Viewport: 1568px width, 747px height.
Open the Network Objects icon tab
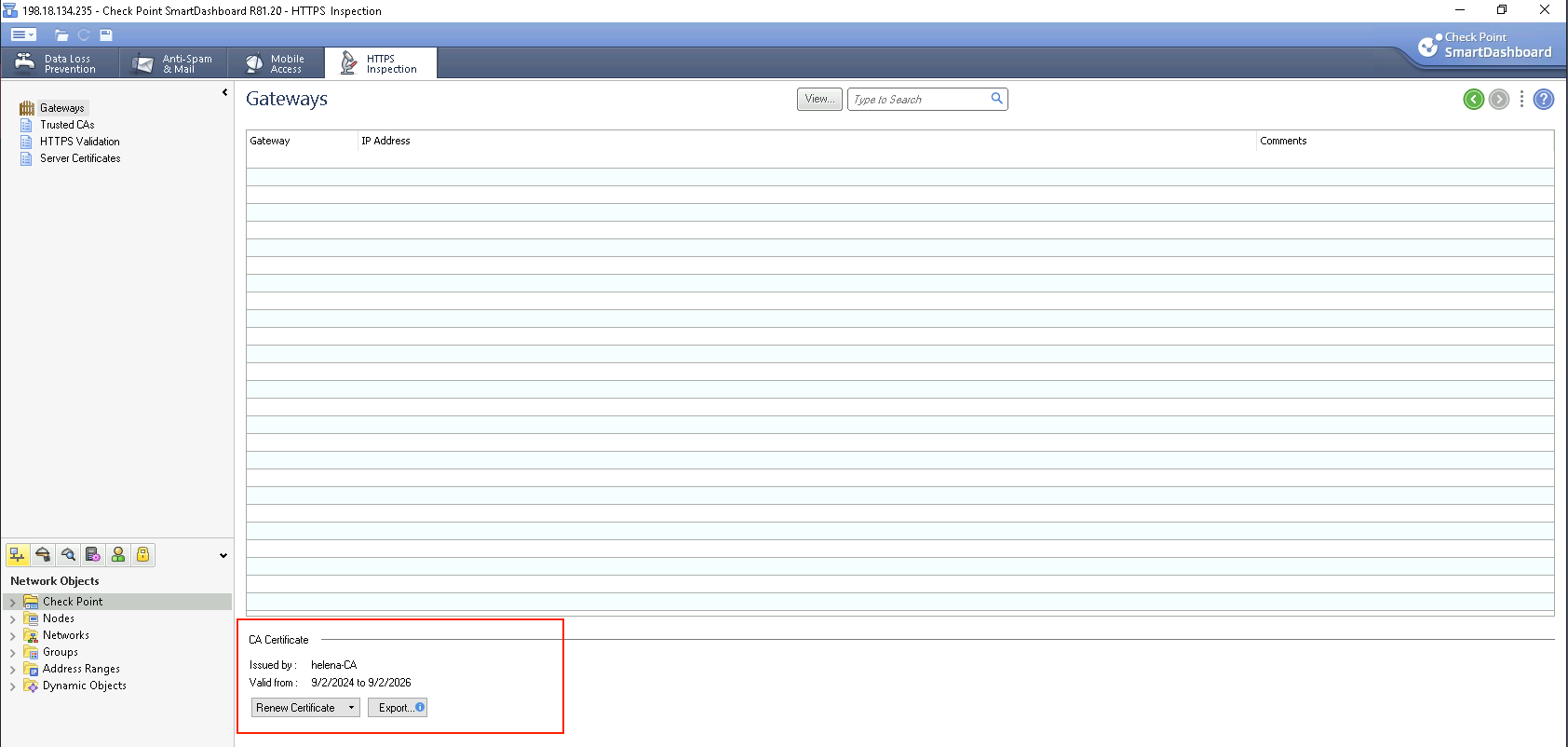[x=17, y=555]
